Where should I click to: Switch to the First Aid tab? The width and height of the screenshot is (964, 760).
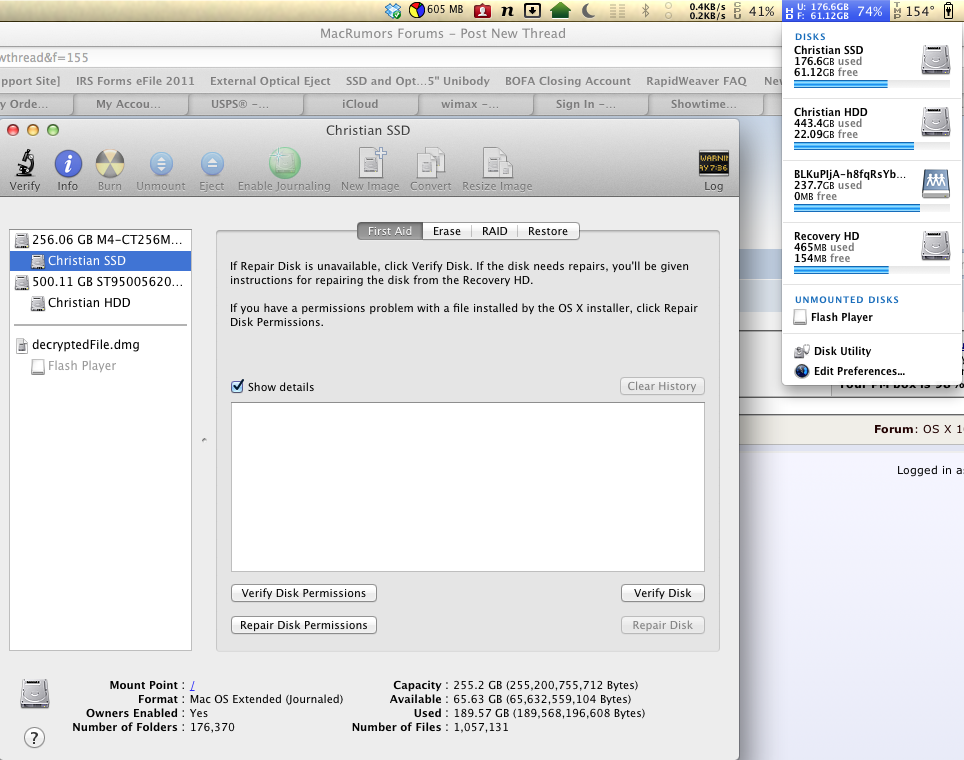[390, 231]
